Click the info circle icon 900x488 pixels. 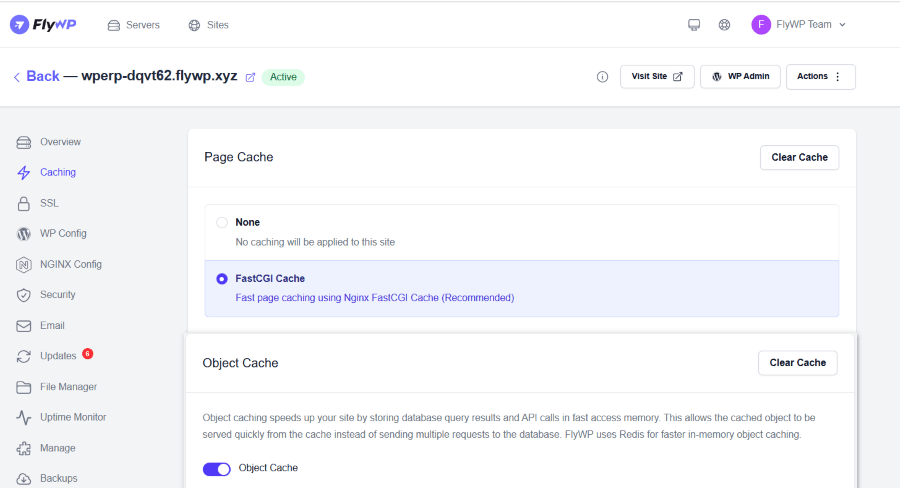(602, 77)
